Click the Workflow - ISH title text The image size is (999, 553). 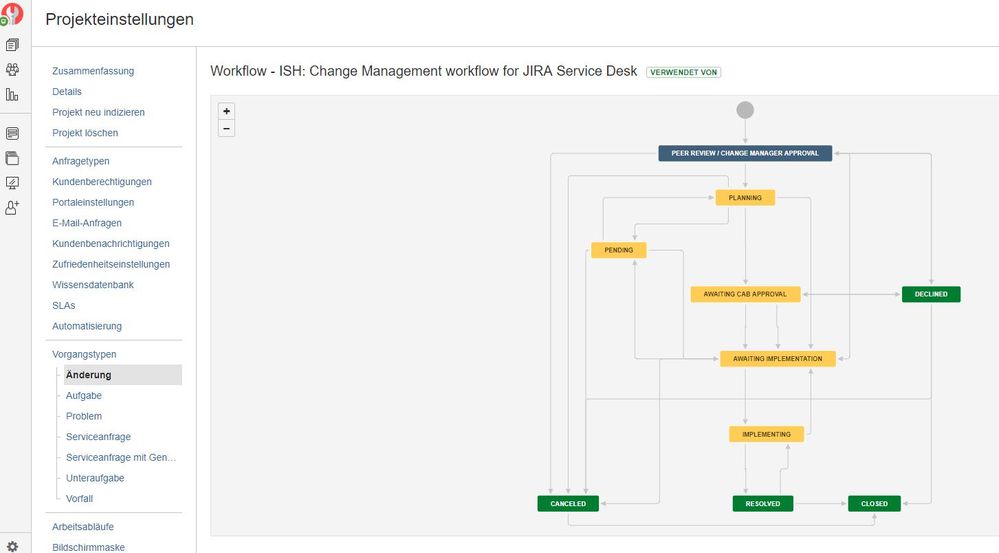[x=424, y=71]
